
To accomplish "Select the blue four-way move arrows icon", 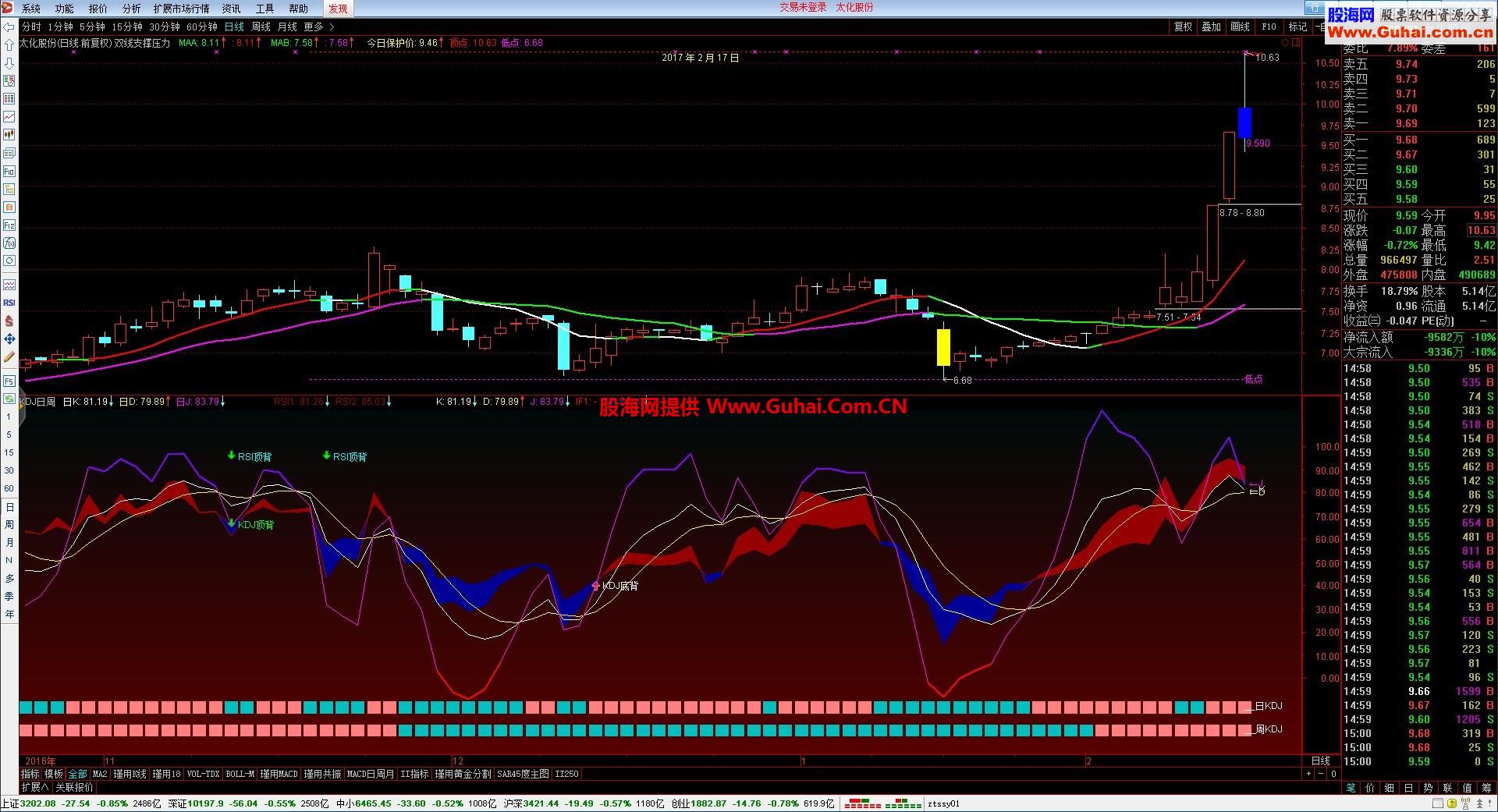I will pos(9,339).
